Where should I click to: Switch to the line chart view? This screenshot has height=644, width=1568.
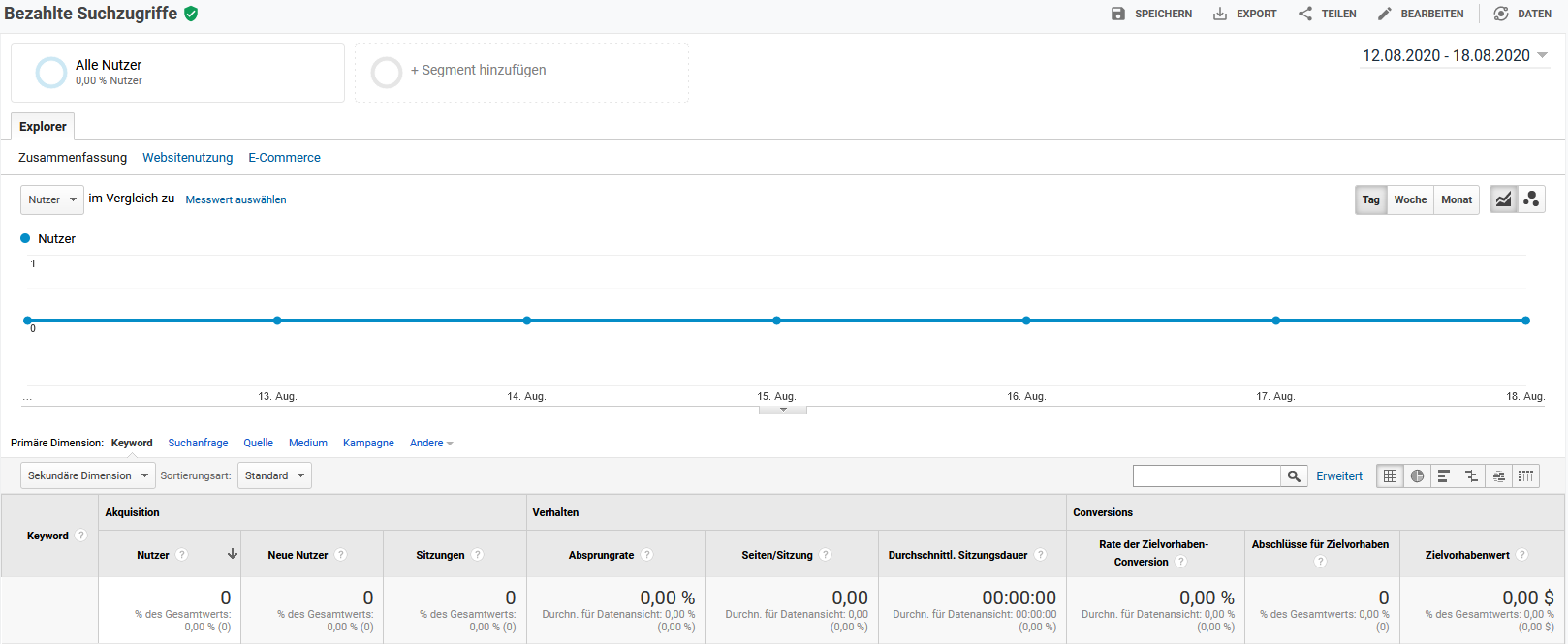1503,199
